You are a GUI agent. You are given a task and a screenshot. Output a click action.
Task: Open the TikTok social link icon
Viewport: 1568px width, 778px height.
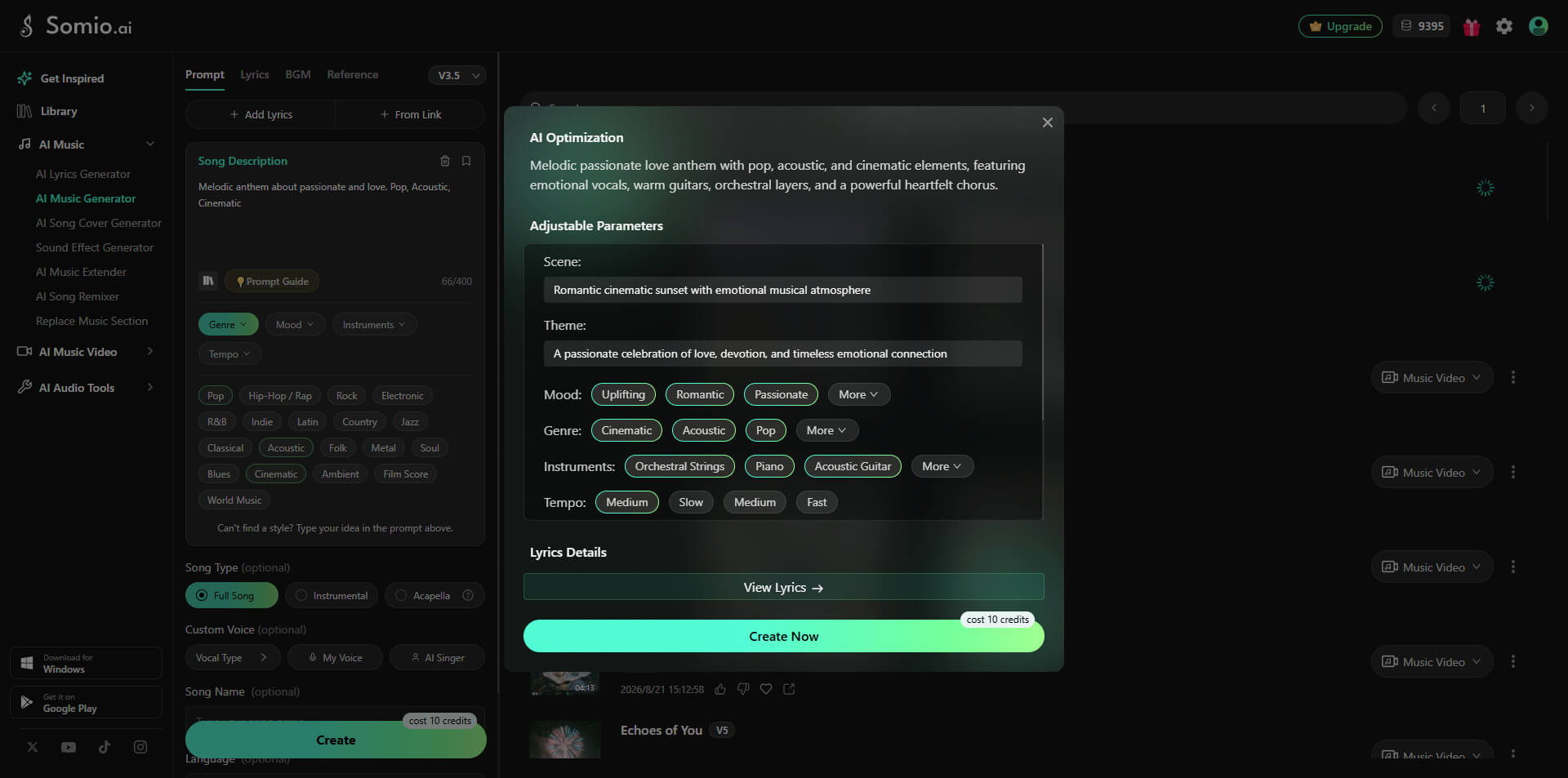tap(105, 747)
